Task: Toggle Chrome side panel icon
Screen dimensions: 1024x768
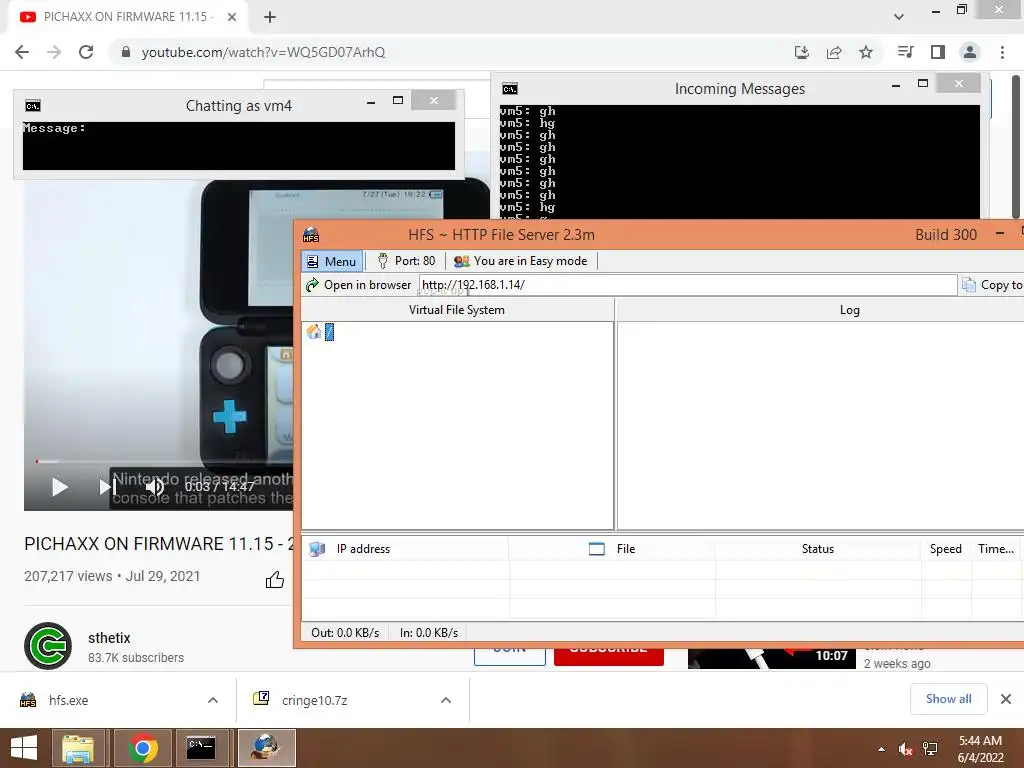Action: click(x=938, y=52)
